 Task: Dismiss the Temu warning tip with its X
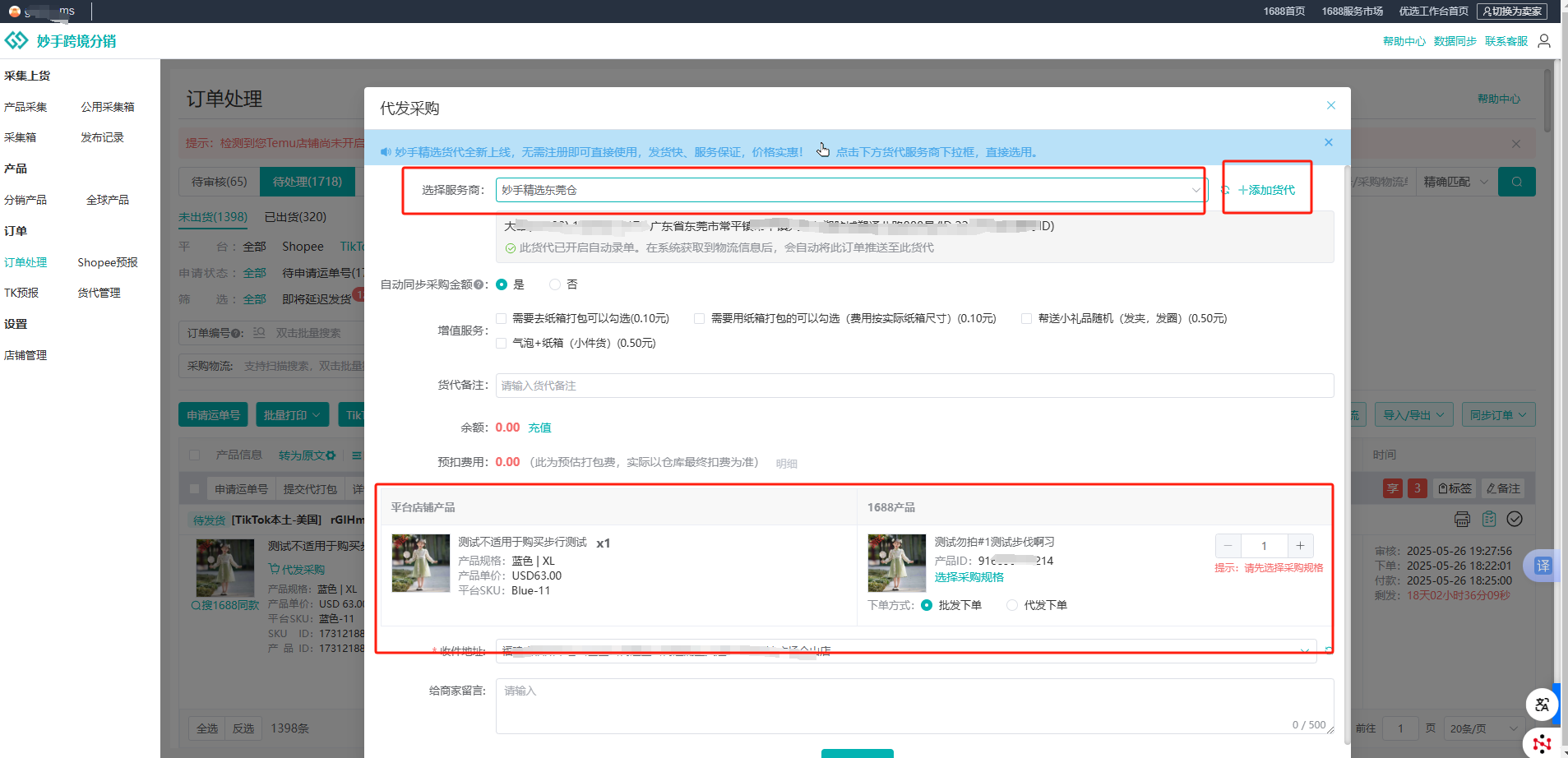(1515, 144)
